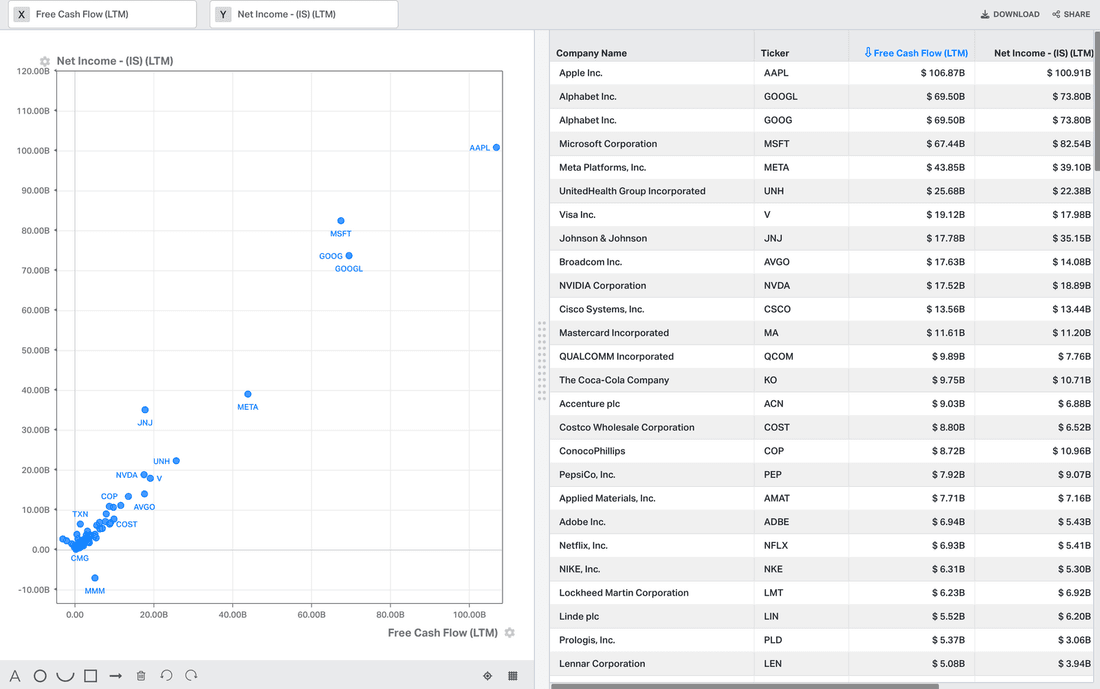Click the DOWNLOAD button

[1010, 14]
